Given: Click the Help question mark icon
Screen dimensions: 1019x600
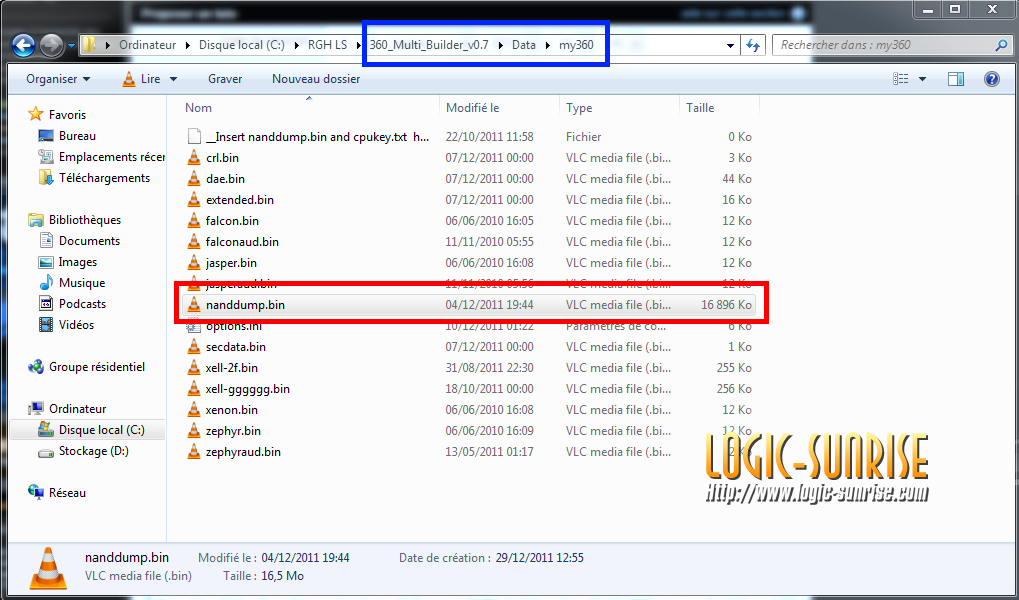Looking at the screenshot, I should [991, 79].
